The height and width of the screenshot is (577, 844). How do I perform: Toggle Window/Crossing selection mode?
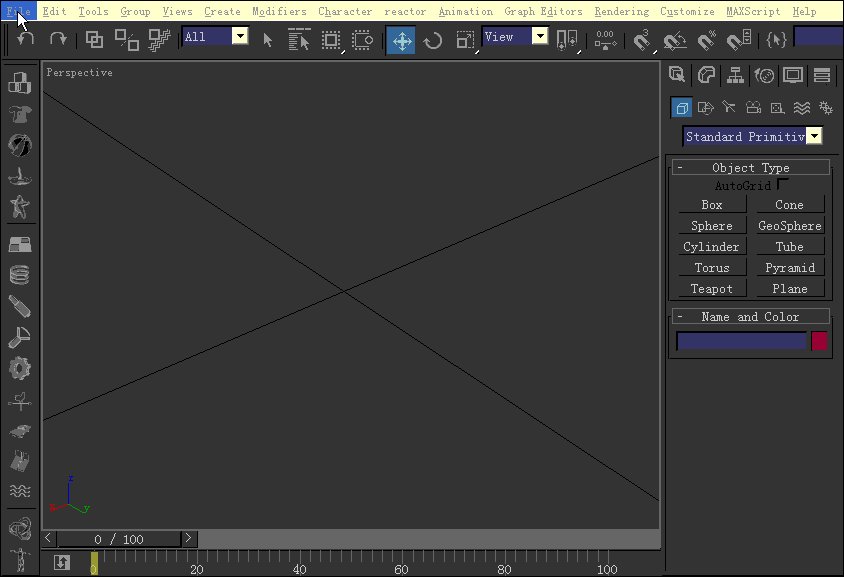tap(362, 40)
